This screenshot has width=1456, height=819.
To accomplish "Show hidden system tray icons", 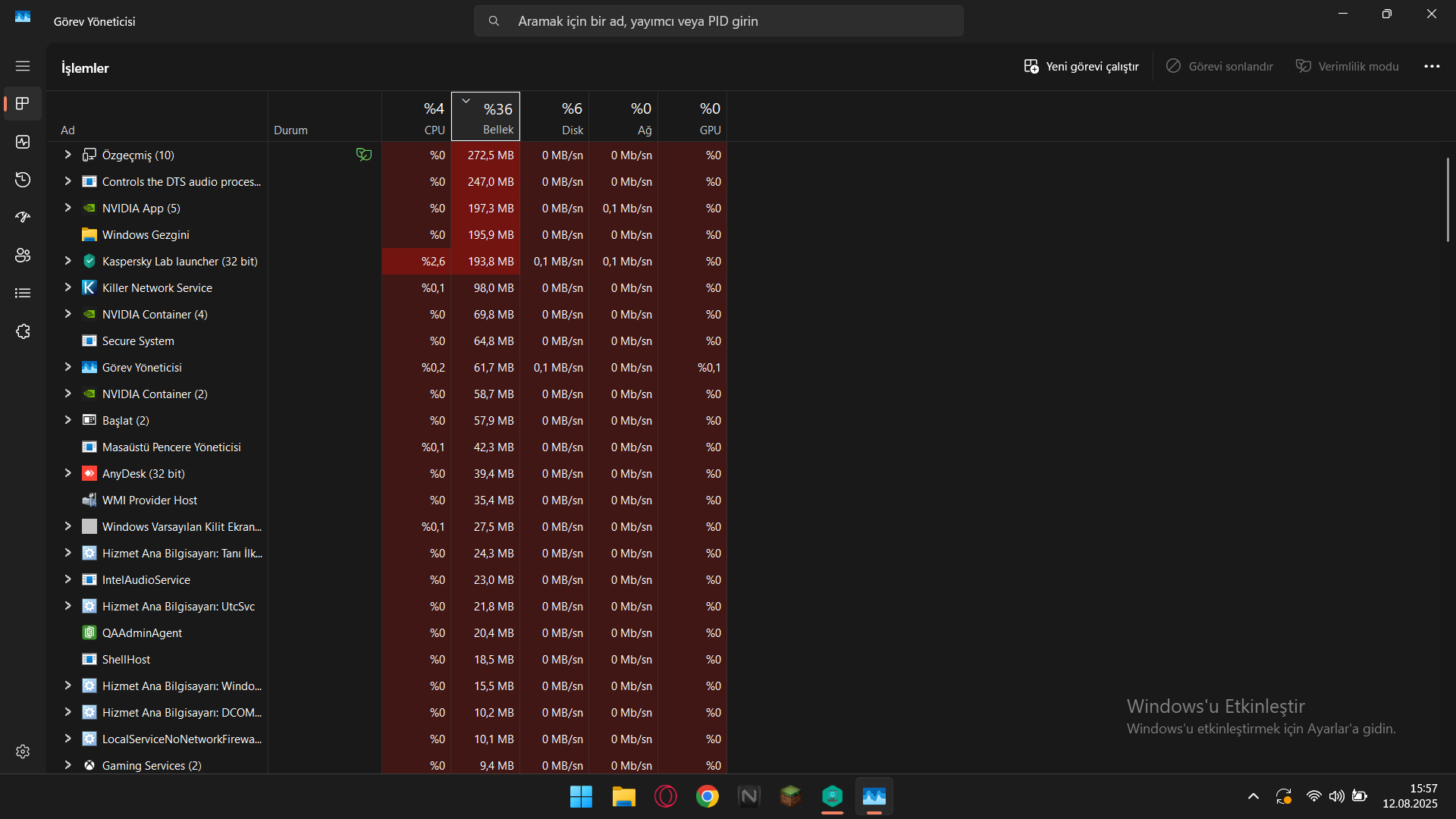I will pos(1254,796).
